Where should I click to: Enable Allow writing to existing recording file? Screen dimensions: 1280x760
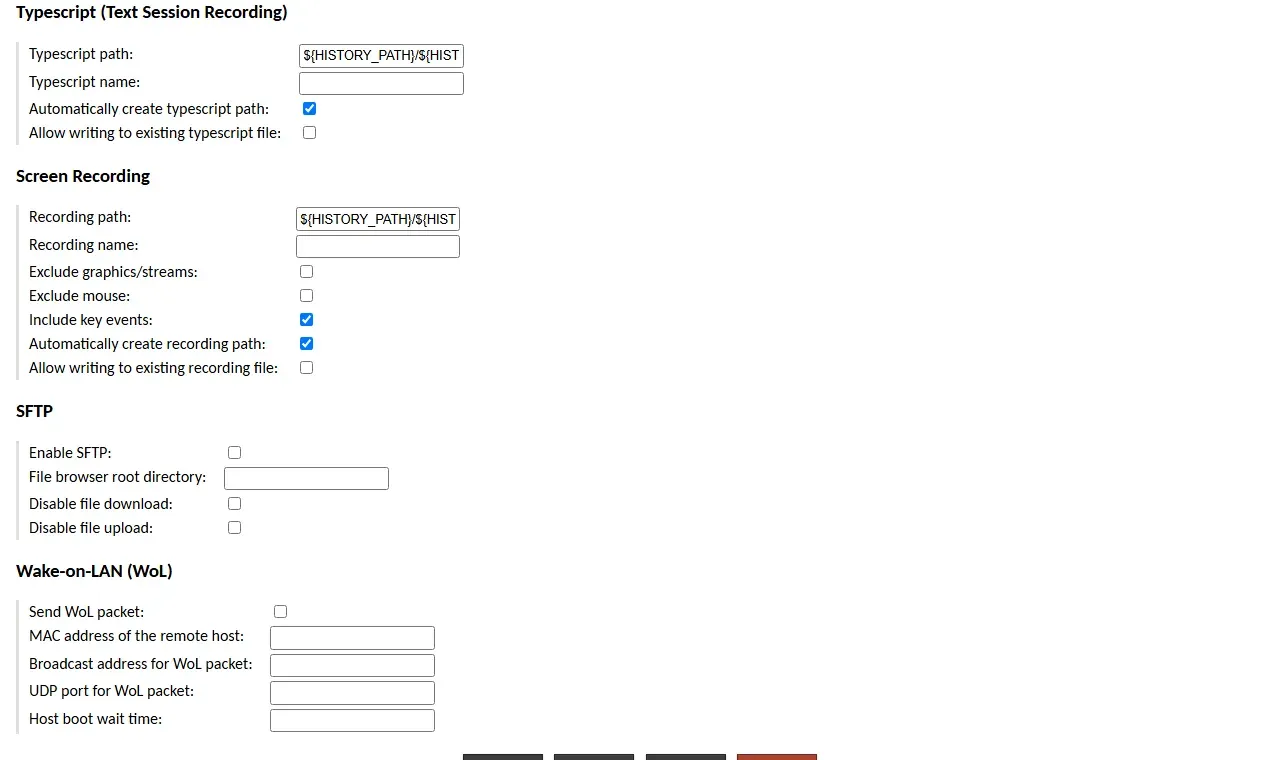[306, 368]
